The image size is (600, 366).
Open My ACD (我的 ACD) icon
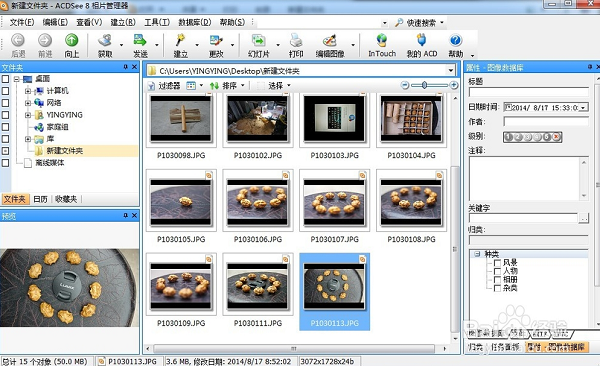(422, 41)
